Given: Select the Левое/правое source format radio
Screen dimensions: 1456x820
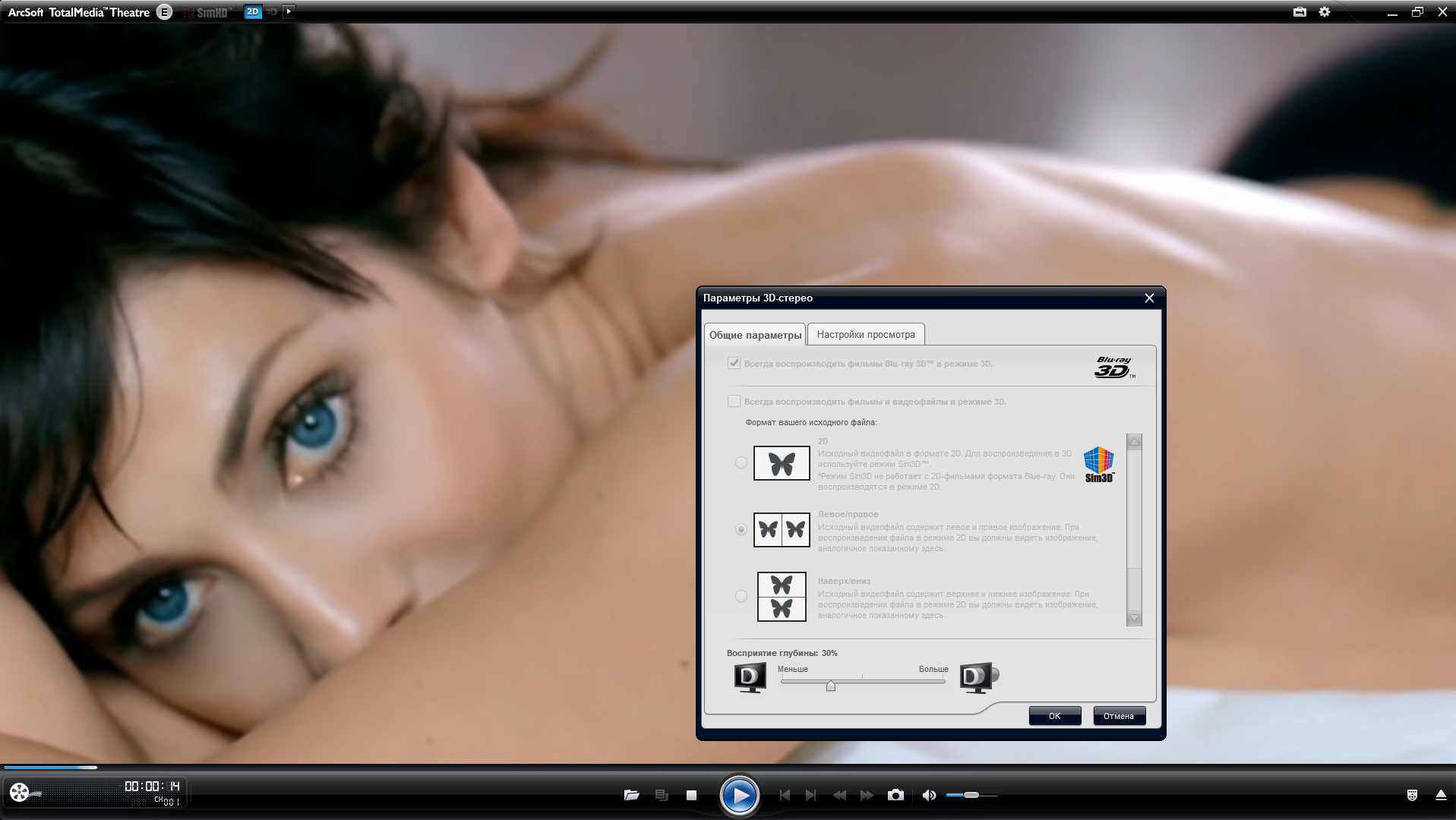Looking at the screenshot, I should coord(741,529).
